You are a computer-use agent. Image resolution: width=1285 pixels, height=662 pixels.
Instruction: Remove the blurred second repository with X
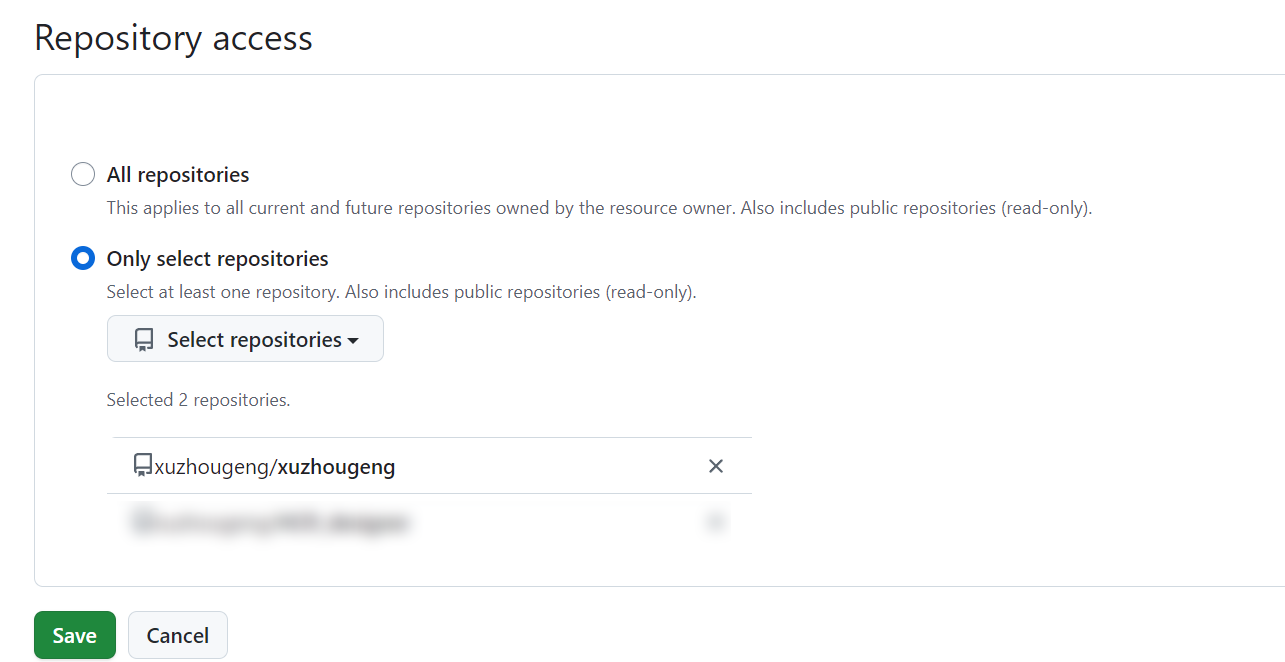click(x=716, y=522)
